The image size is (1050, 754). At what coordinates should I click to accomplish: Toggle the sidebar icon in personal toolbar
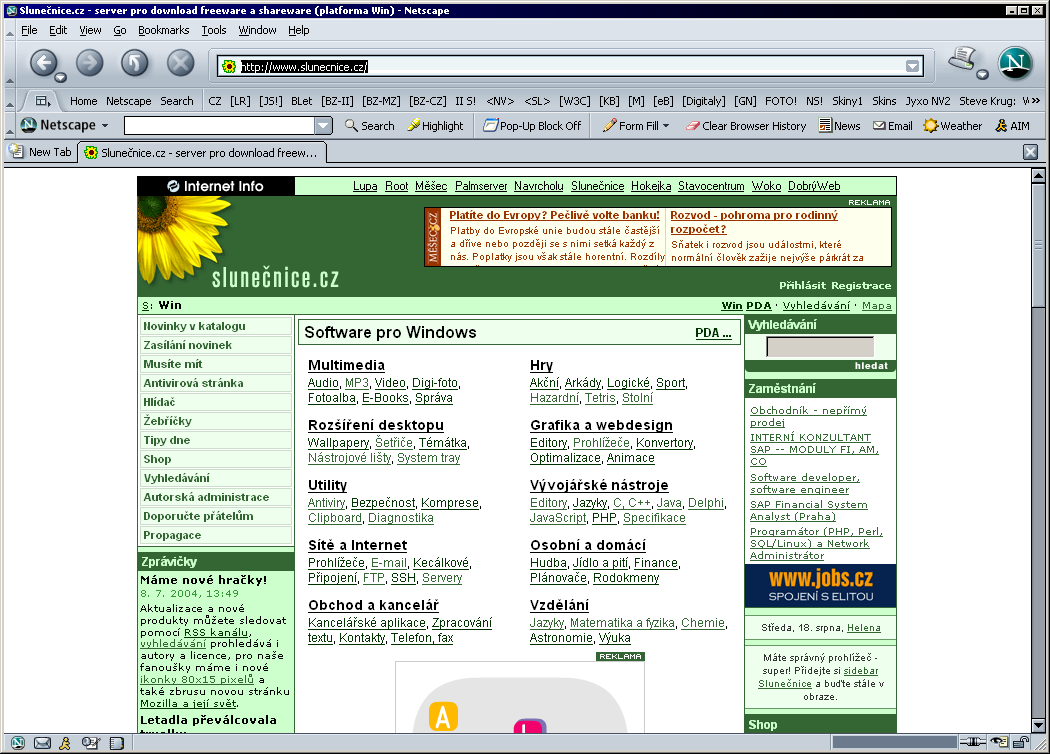tap(43, 100)
